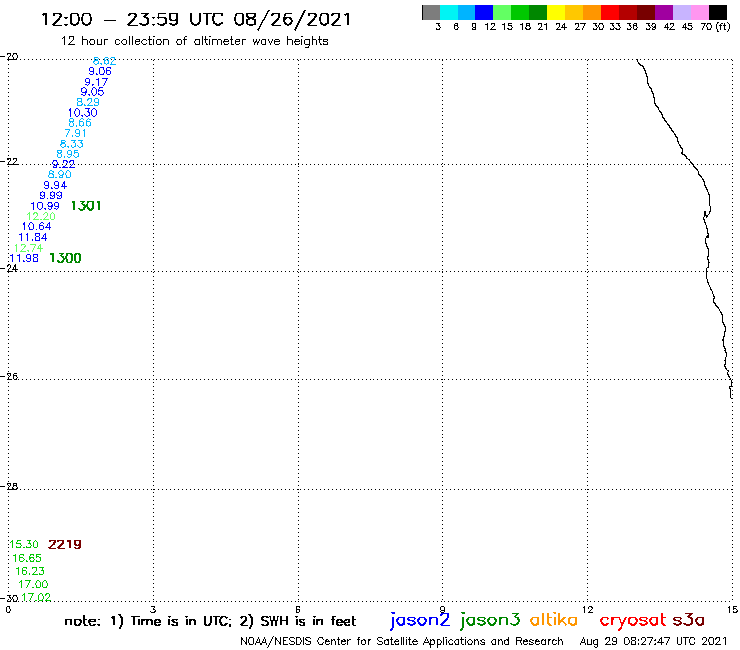This screenshot has width=740, height=650.
Task: Click the gray swatch in the color scale
Action: [431, 12]
